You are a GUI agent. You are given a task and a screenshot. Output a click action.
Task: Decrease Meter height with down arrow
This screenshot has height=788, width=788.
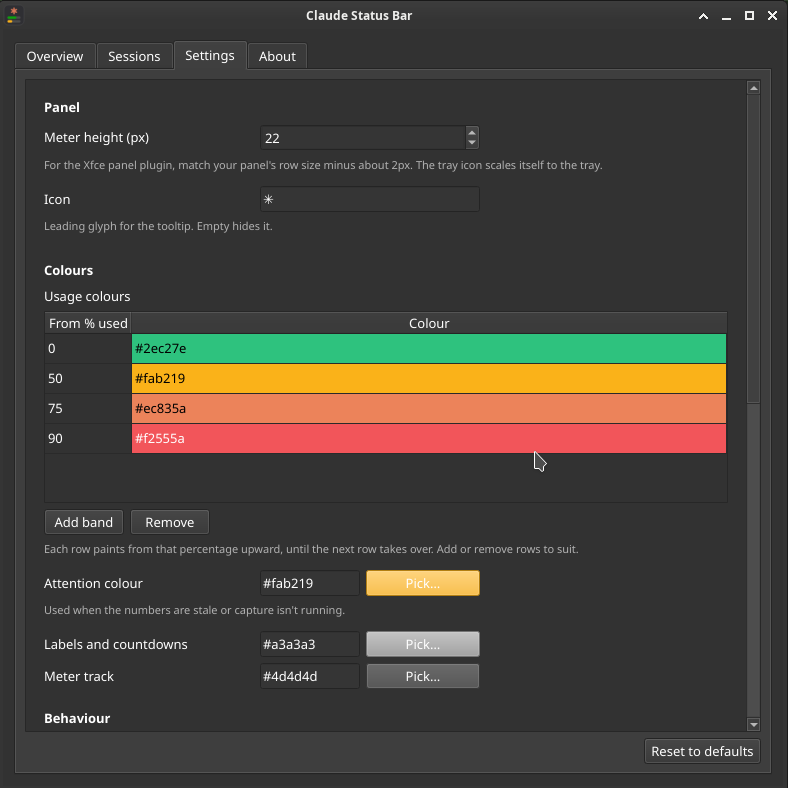[x=472, y=143]
